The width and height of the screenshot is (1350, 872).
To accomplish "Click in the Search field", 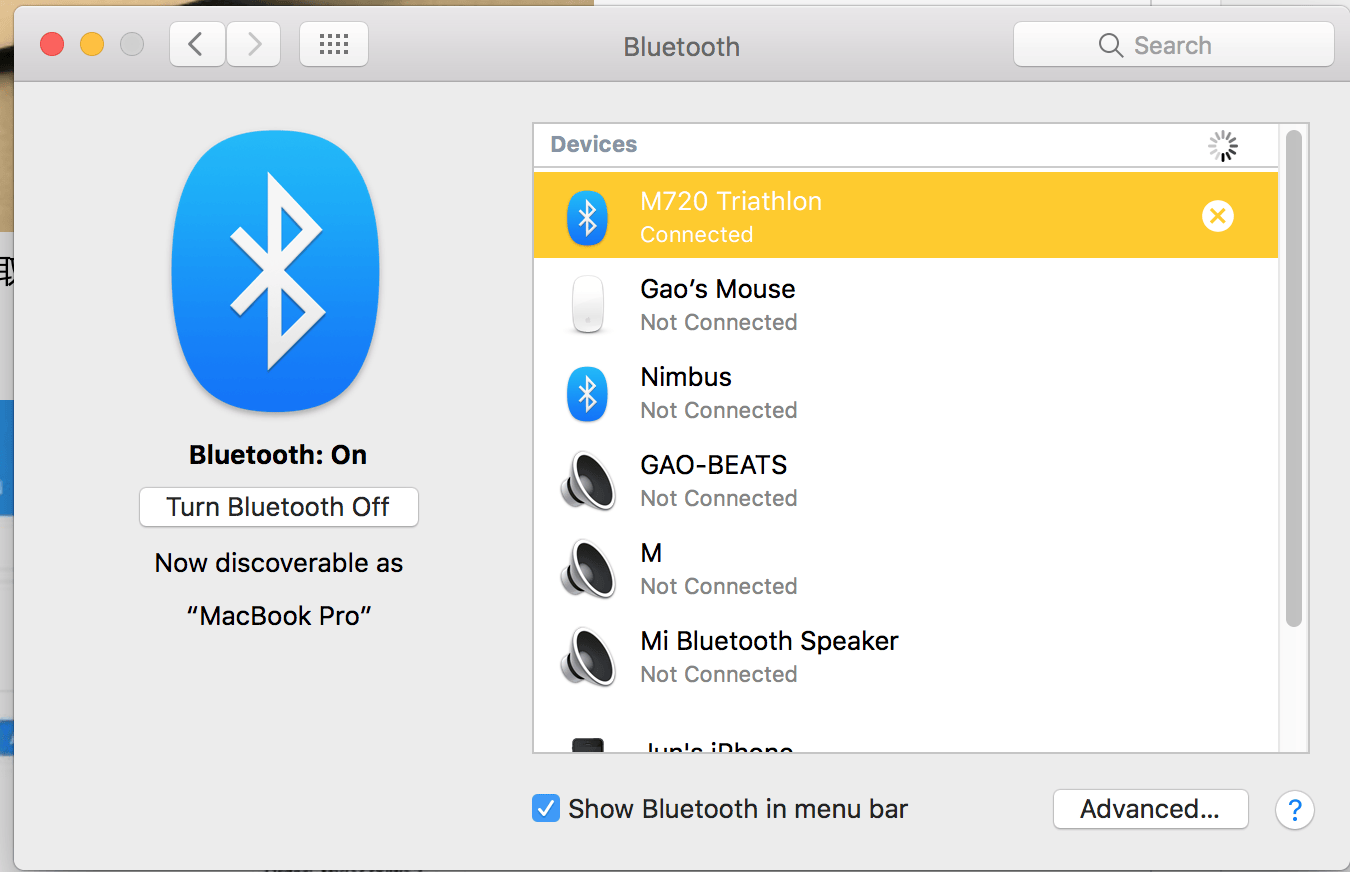I will 1173,45.
